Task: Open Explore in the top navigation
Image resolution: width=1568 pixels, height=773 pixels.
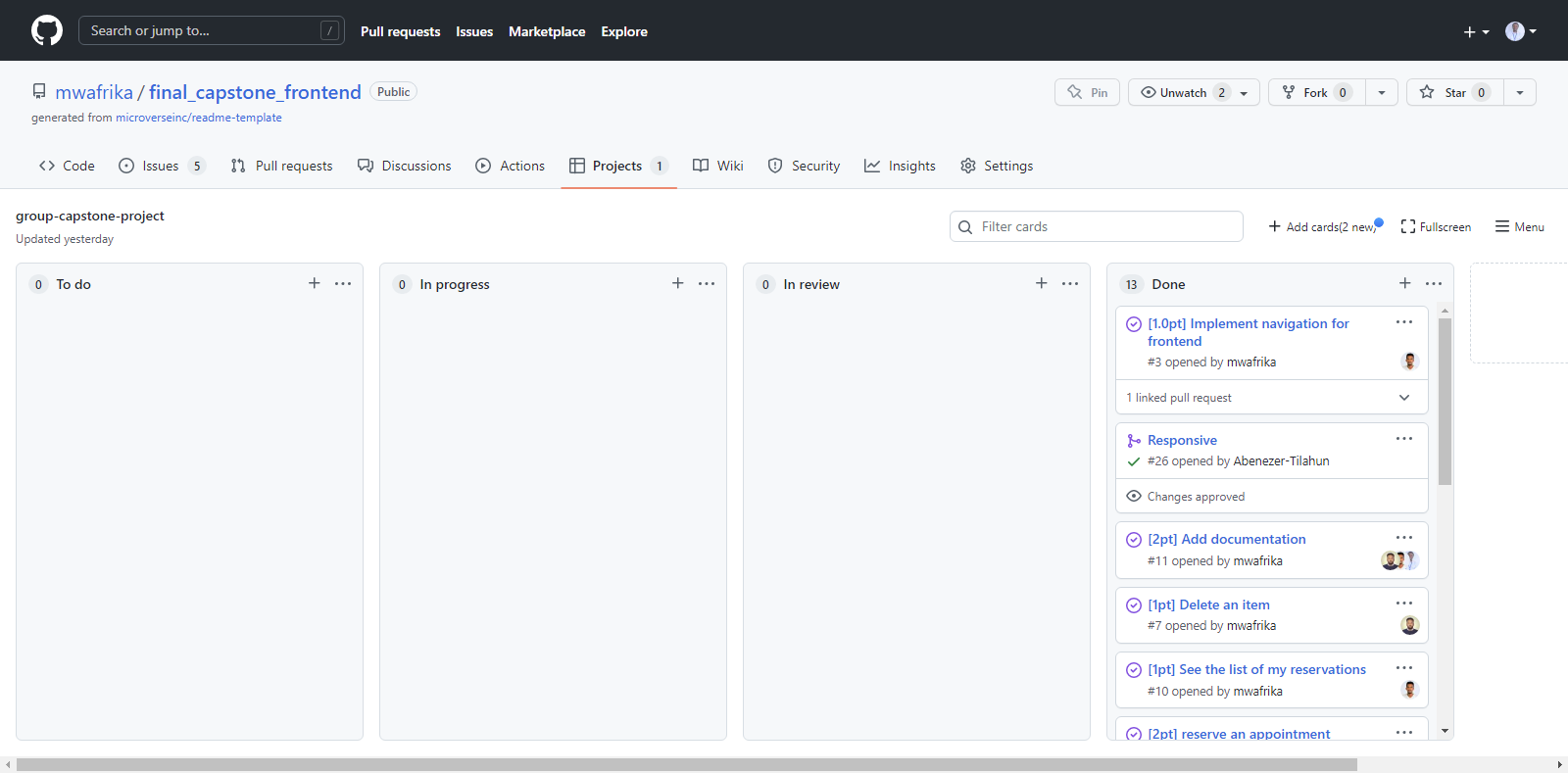Action: 624,31
